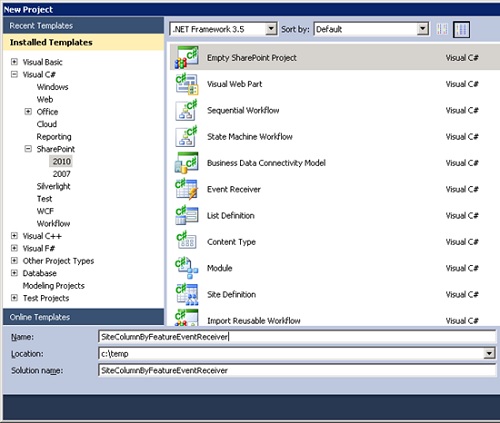
Task: Click the Visual Web Part template icon
Action: (187, 84)
